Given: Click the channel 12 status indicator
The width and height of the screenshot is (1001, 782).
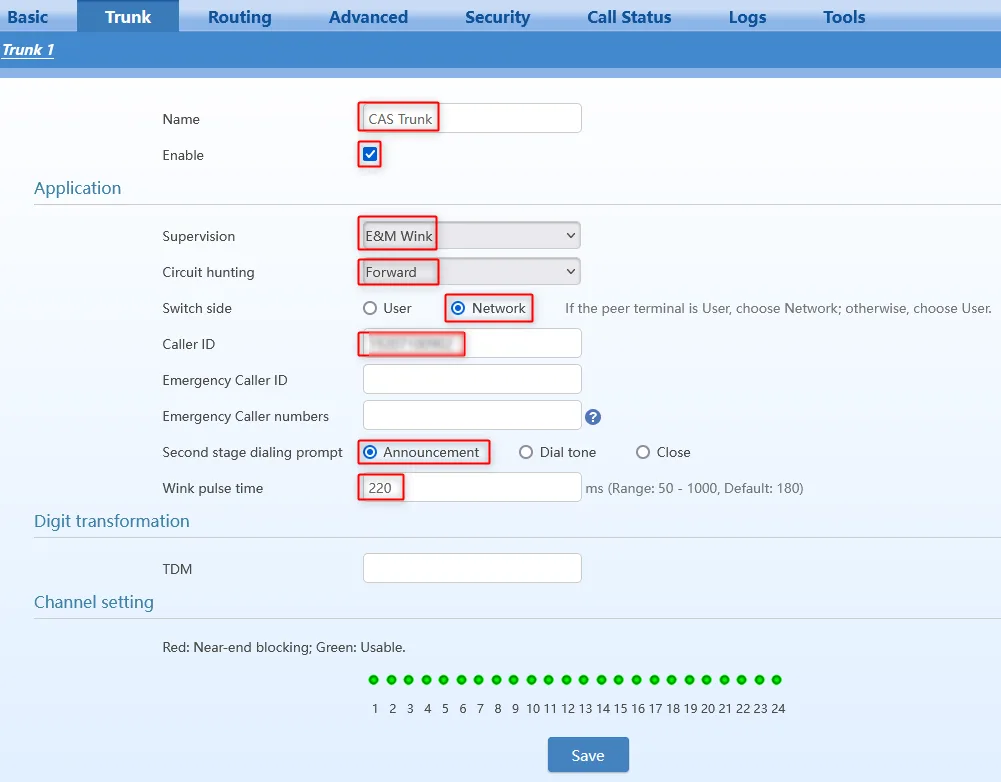Looking at the screenshot, I should (566, 680).
